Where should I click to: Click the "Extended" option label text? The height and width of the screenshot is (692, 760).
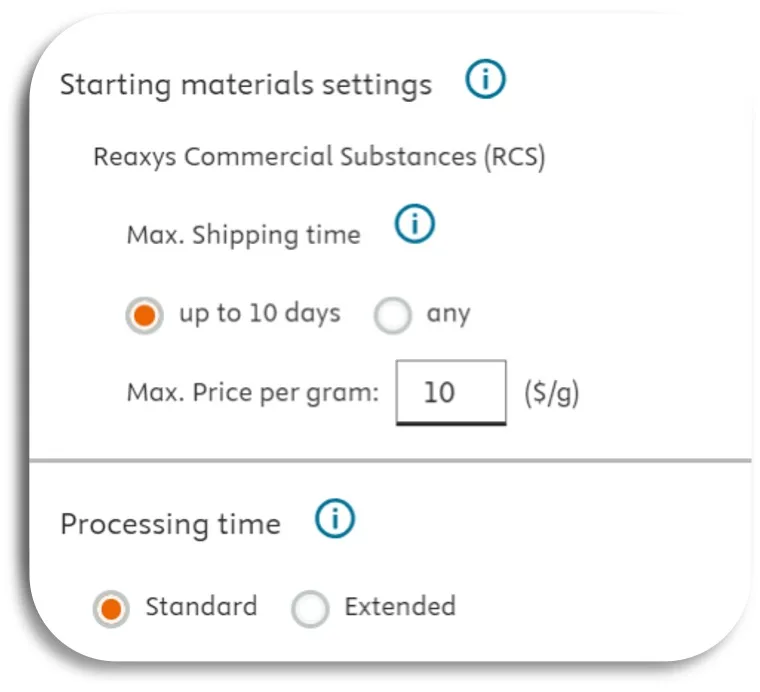coord(400,606)
